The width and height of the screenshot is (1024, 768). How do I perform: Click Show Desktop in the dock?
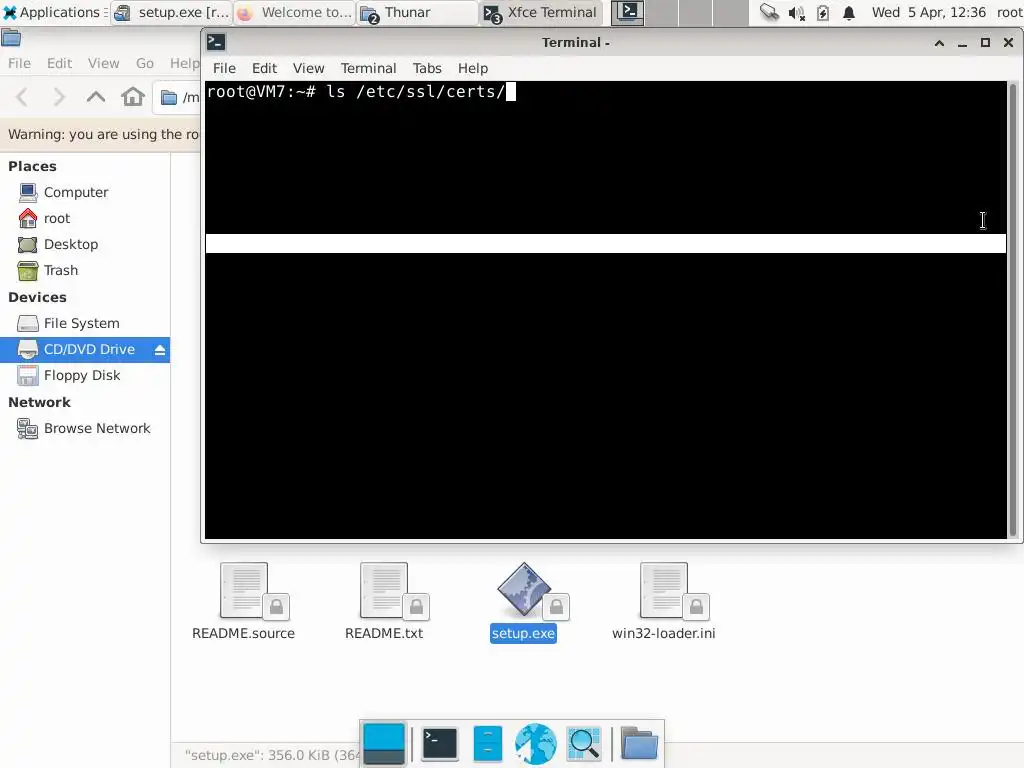click(x=384, y=743)
